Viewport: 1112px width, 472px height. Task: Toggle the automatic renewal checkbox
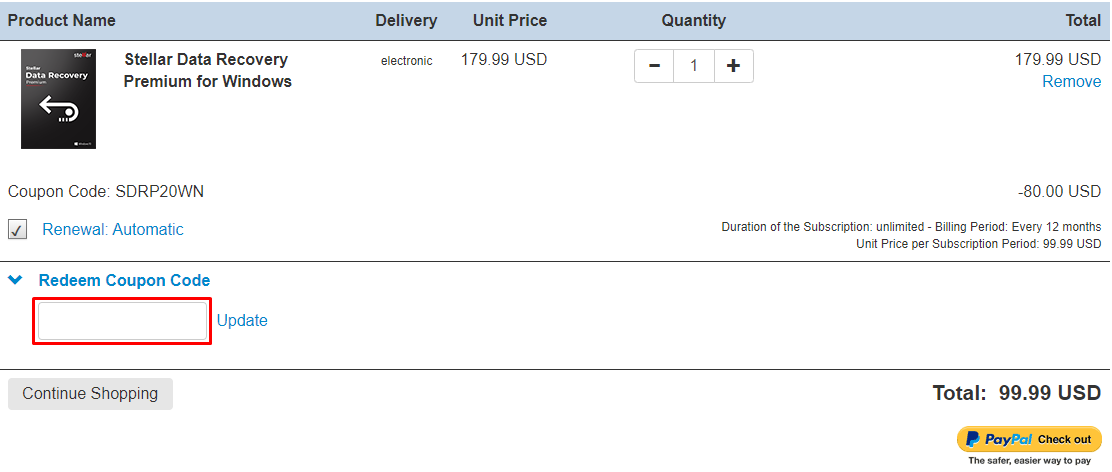[x=17, y=230]
